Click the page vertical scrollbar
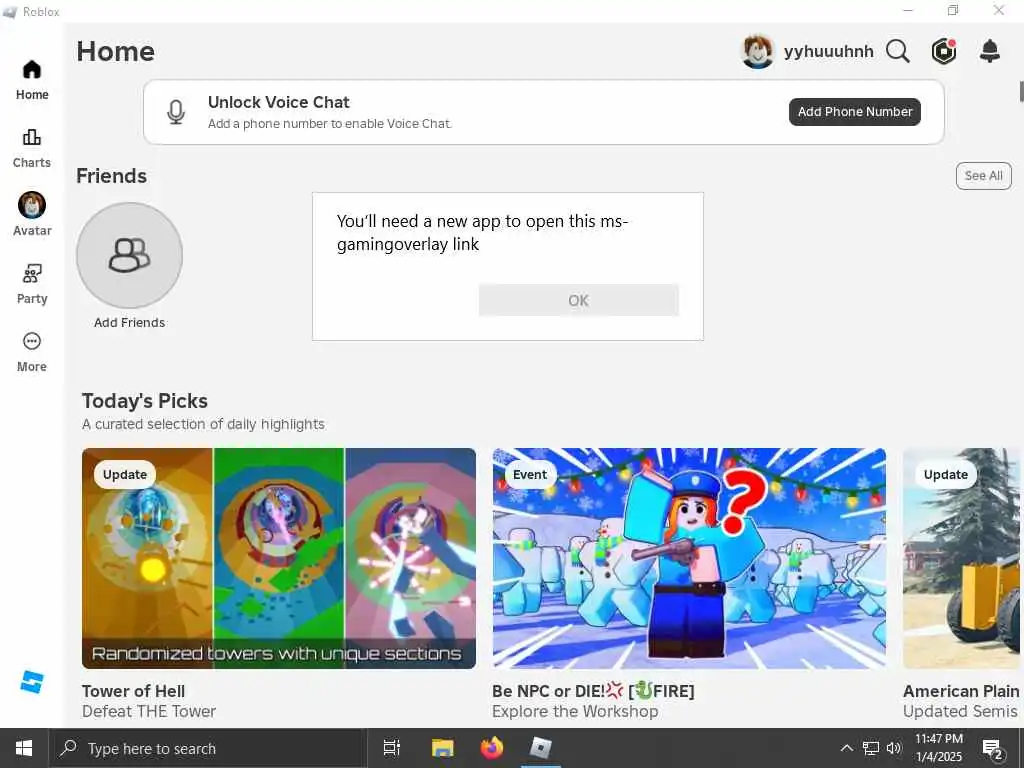Screen dimensions: 1024x768 point(1021,91)
